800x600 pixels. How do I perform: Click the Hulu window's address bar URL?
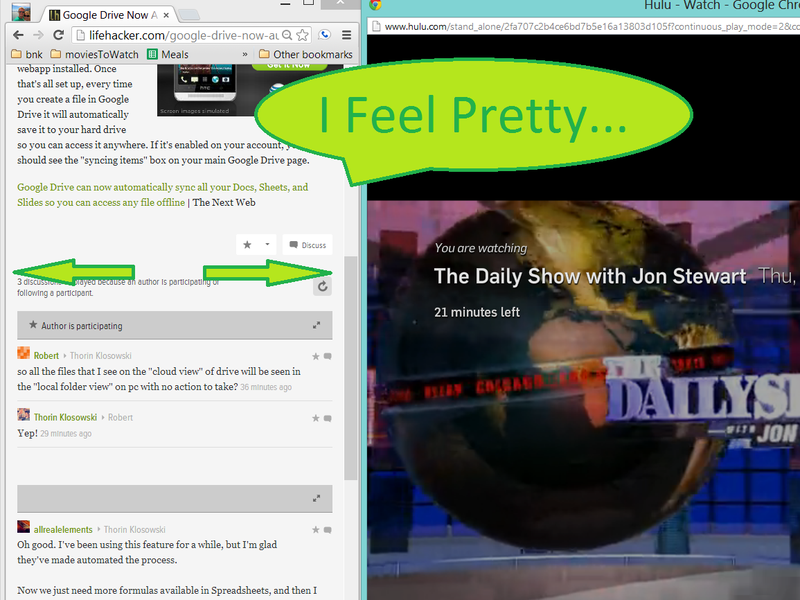[592, 27]
